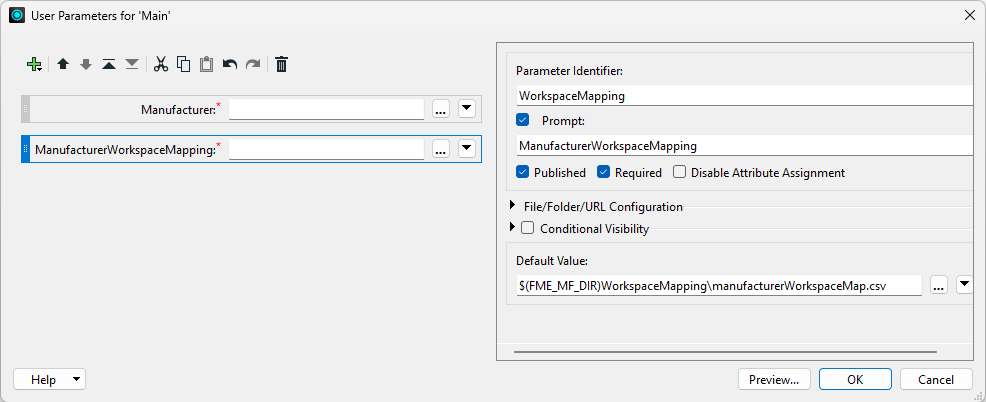Image resolution: width=986 pixels, height=402 pixels.
Task: Undo the last change
Action: (x=230, y=64)
